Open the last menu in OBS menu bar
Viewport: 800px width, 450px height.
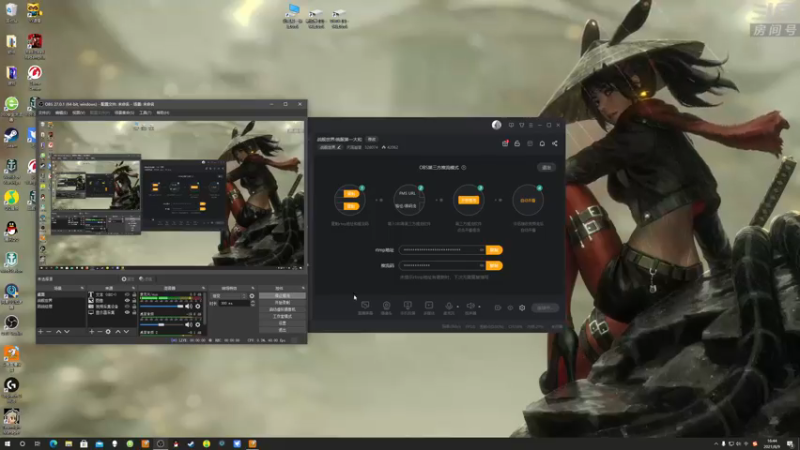tap(163, 113)
